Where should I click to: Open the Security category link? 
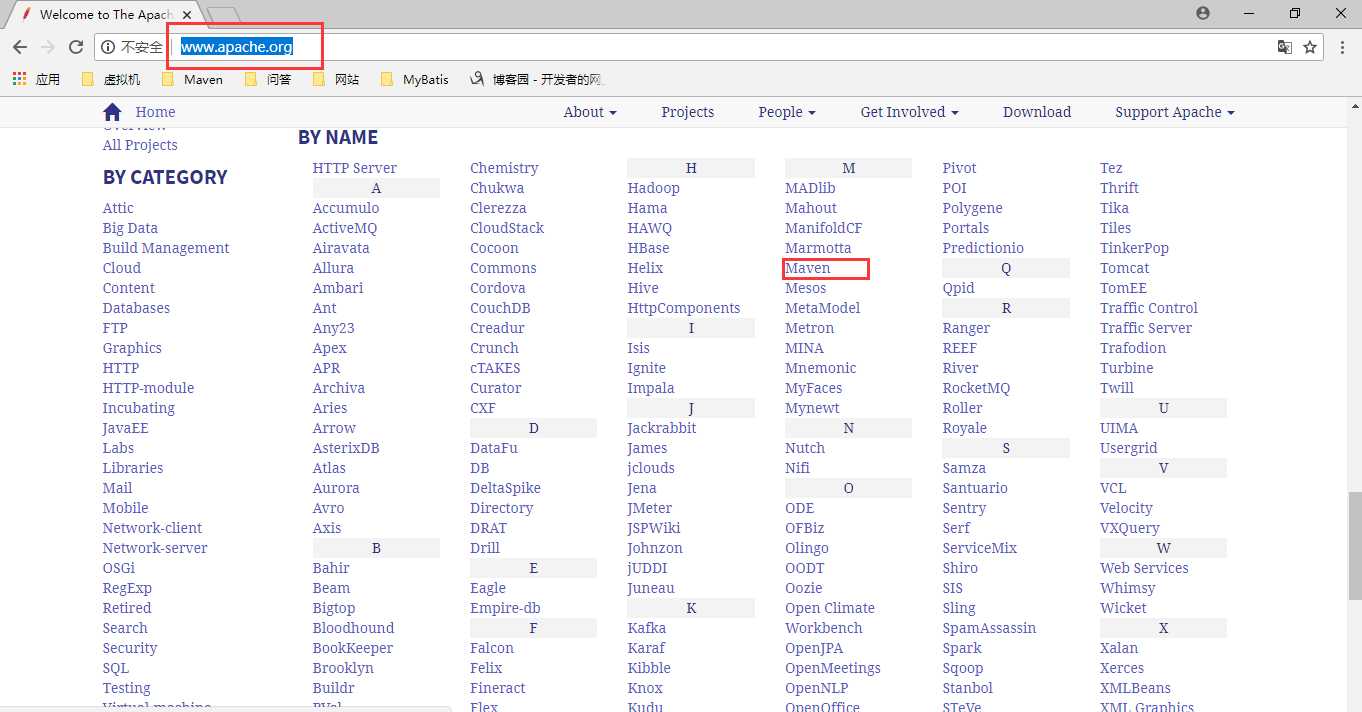click(130, 648)
